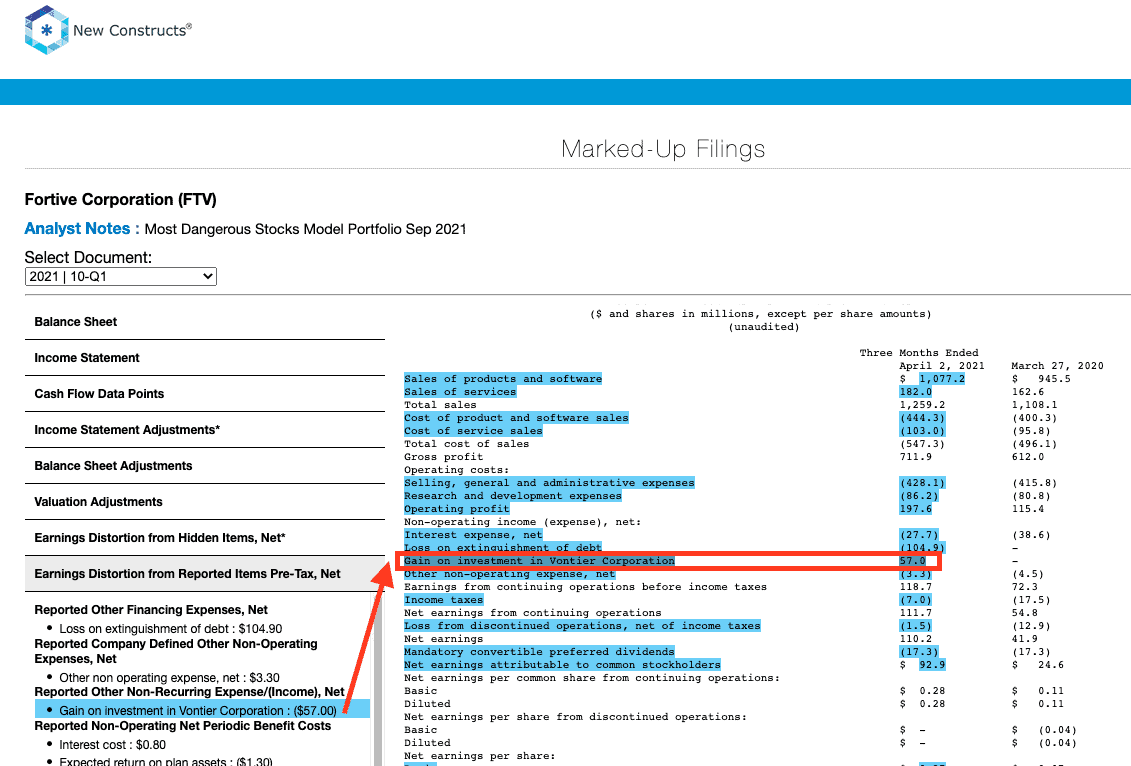Click the highlighted value (103.0)
Viewport: 1131px width, 766px height.
(x=922, y=431)
